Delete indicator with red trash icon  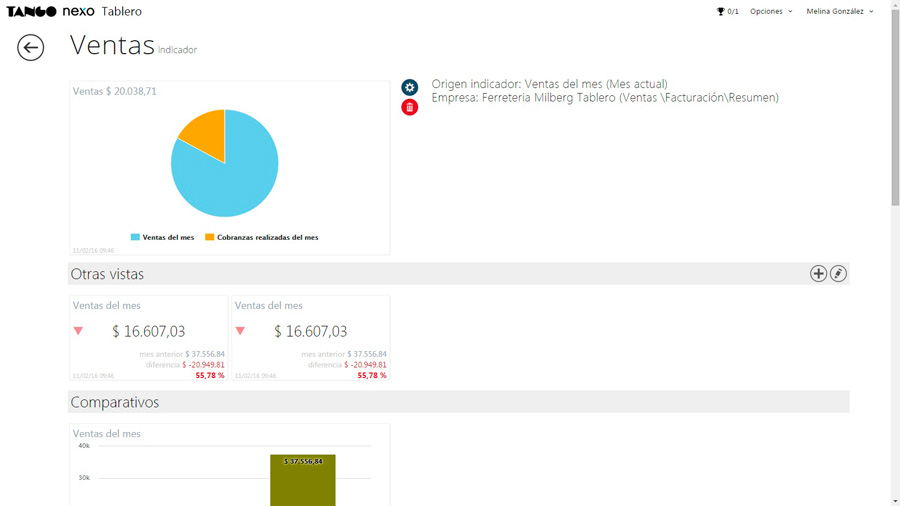409,107
